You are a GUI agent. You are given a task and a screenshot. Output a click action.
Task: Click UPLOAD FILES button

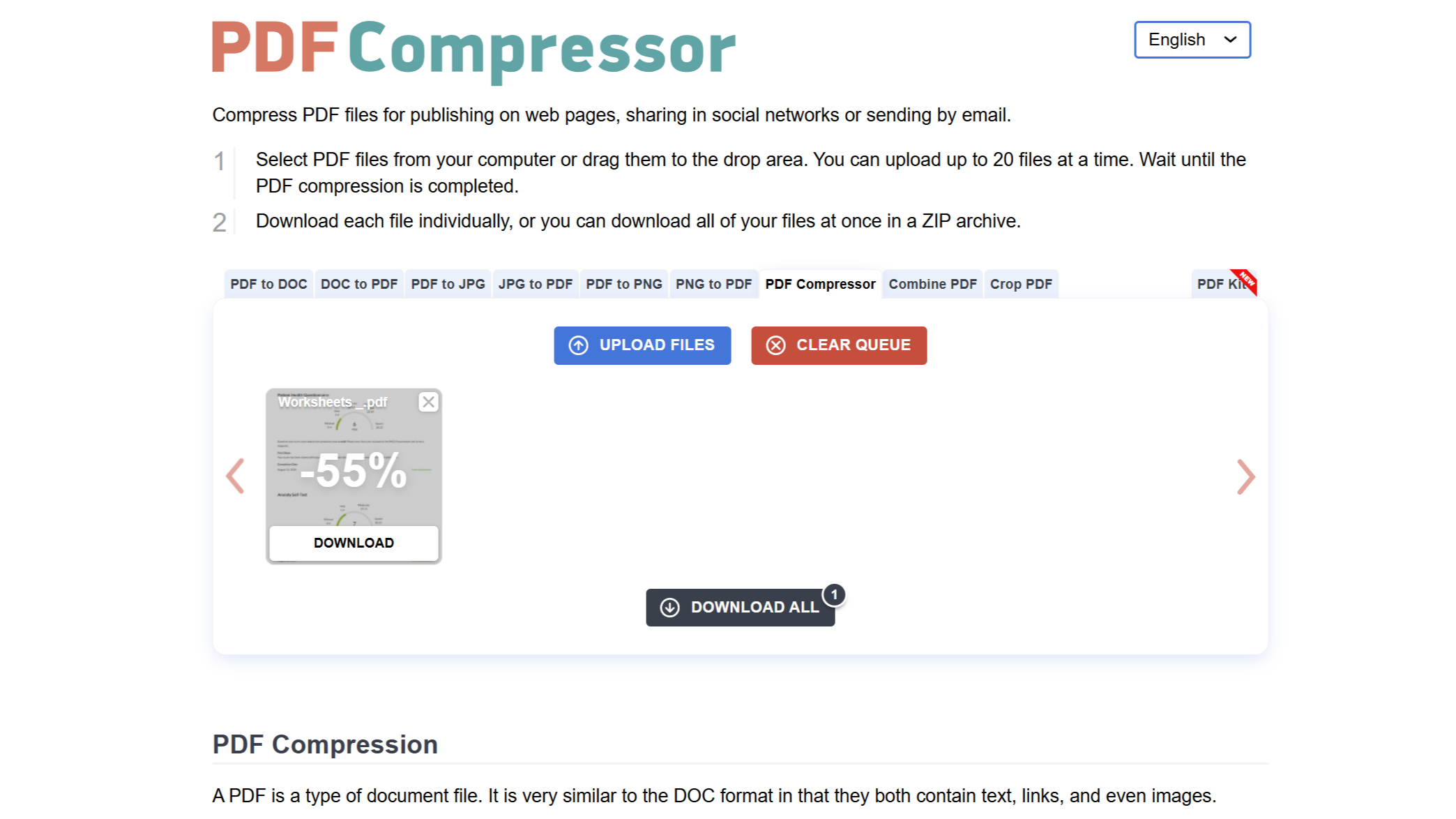pos(642,345)
